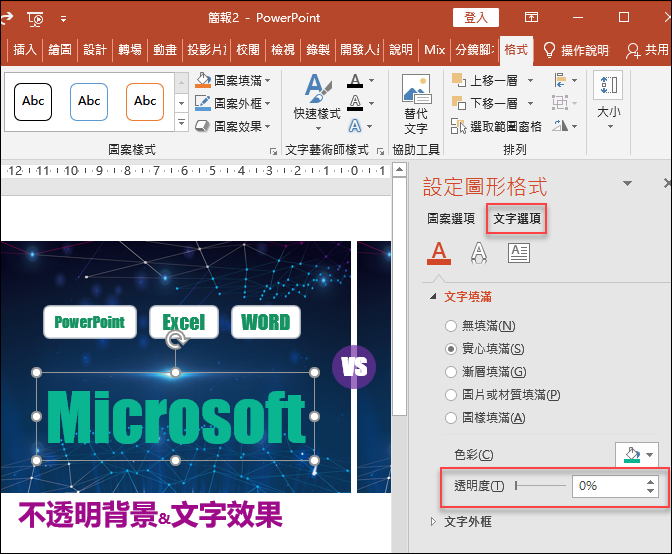Increase transparency with the up spinner

(651, 481)
